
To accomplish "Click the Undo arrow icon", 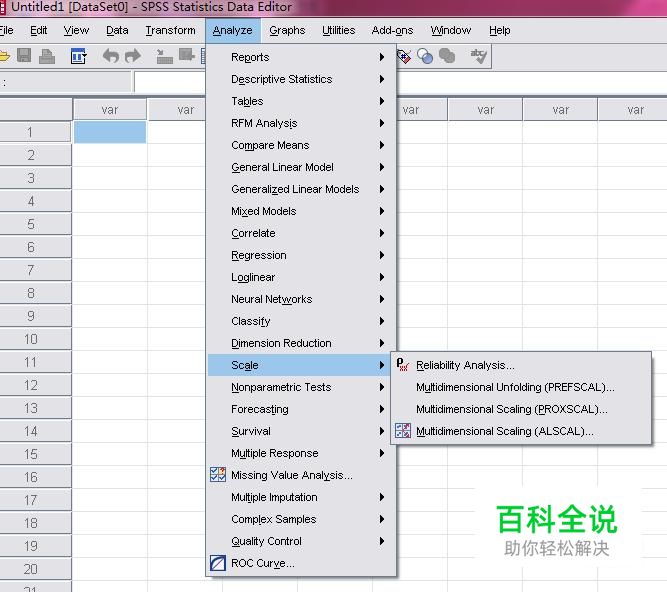I will pyautogui.click(x=111, y=56).
